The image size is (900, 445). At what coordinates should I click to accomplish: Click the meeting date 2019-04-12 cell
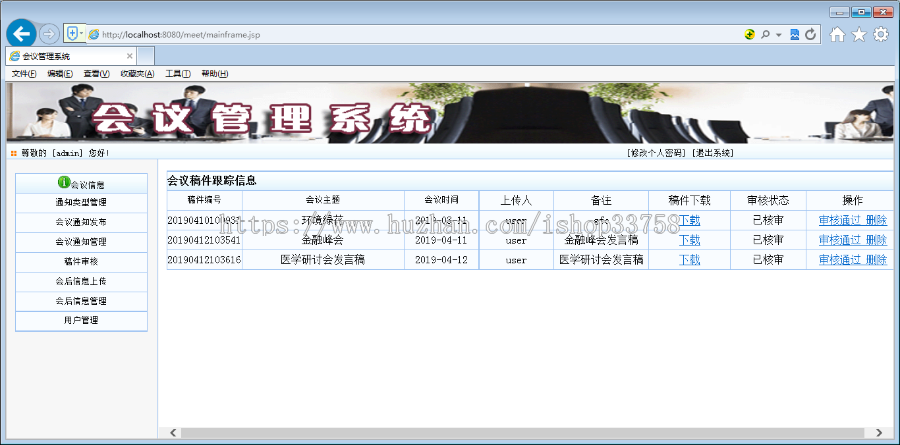click(441, 260)
